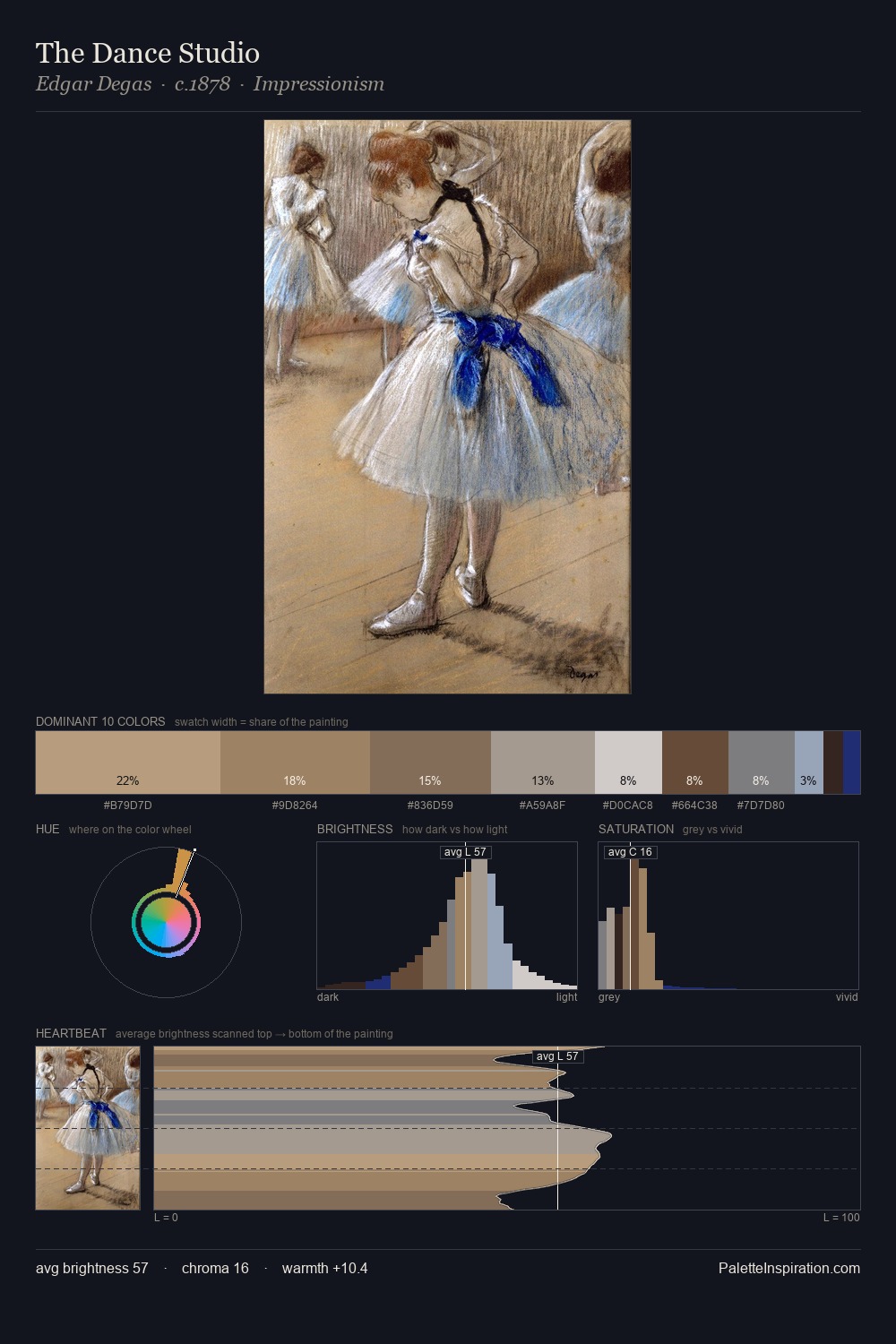Click the 'grey' axis label under saturation
896x1344 pixels.
tap(609, 997)
